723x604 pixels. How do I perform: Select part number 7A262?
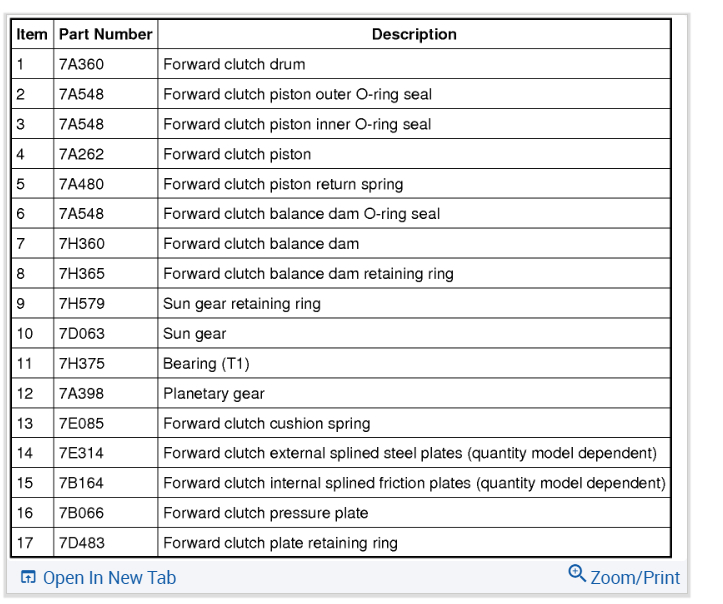81,154
